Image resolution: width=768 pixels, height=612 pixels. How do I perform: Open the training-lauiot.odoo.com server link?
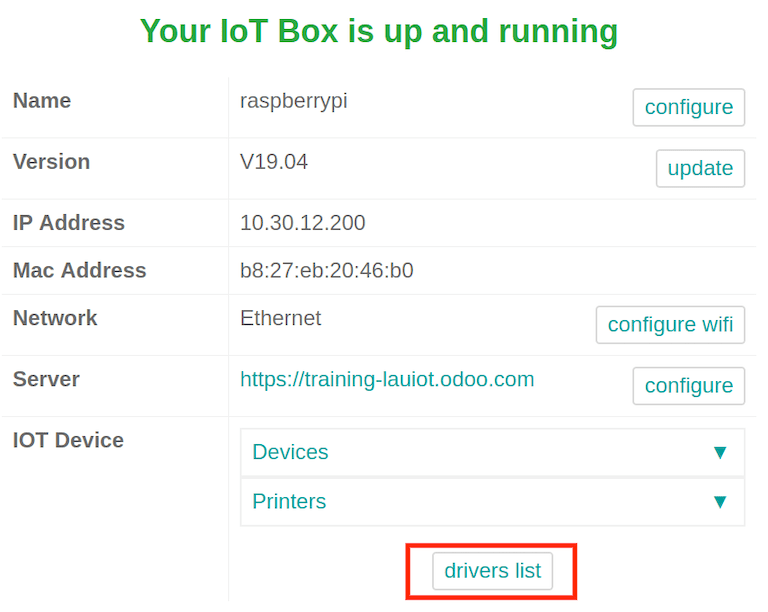coord(387,380)
